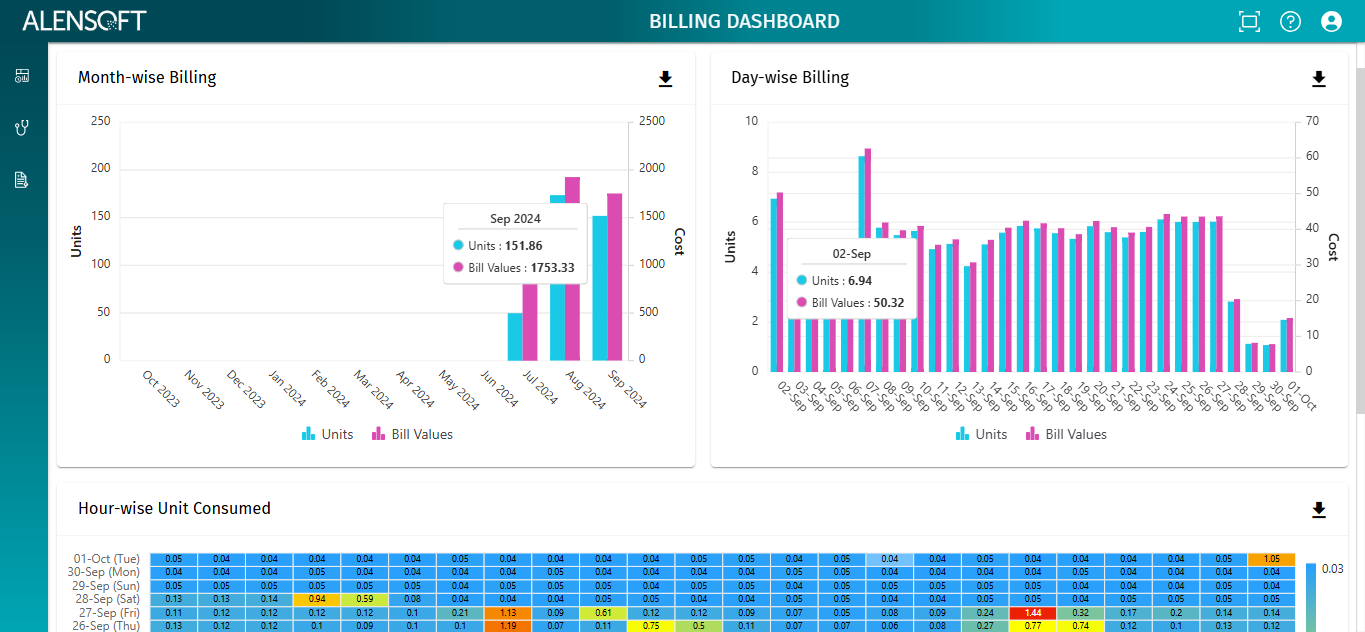Open the meter dashboard from the sidebar
The width and height of the screenshot is (1365, 632).
pos(23,74)
